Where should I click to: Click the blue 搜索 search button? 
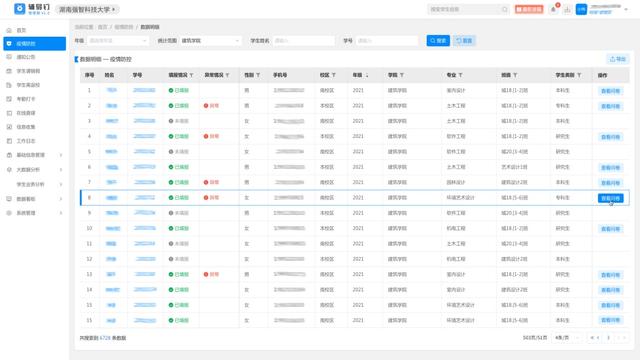(438, 41)
